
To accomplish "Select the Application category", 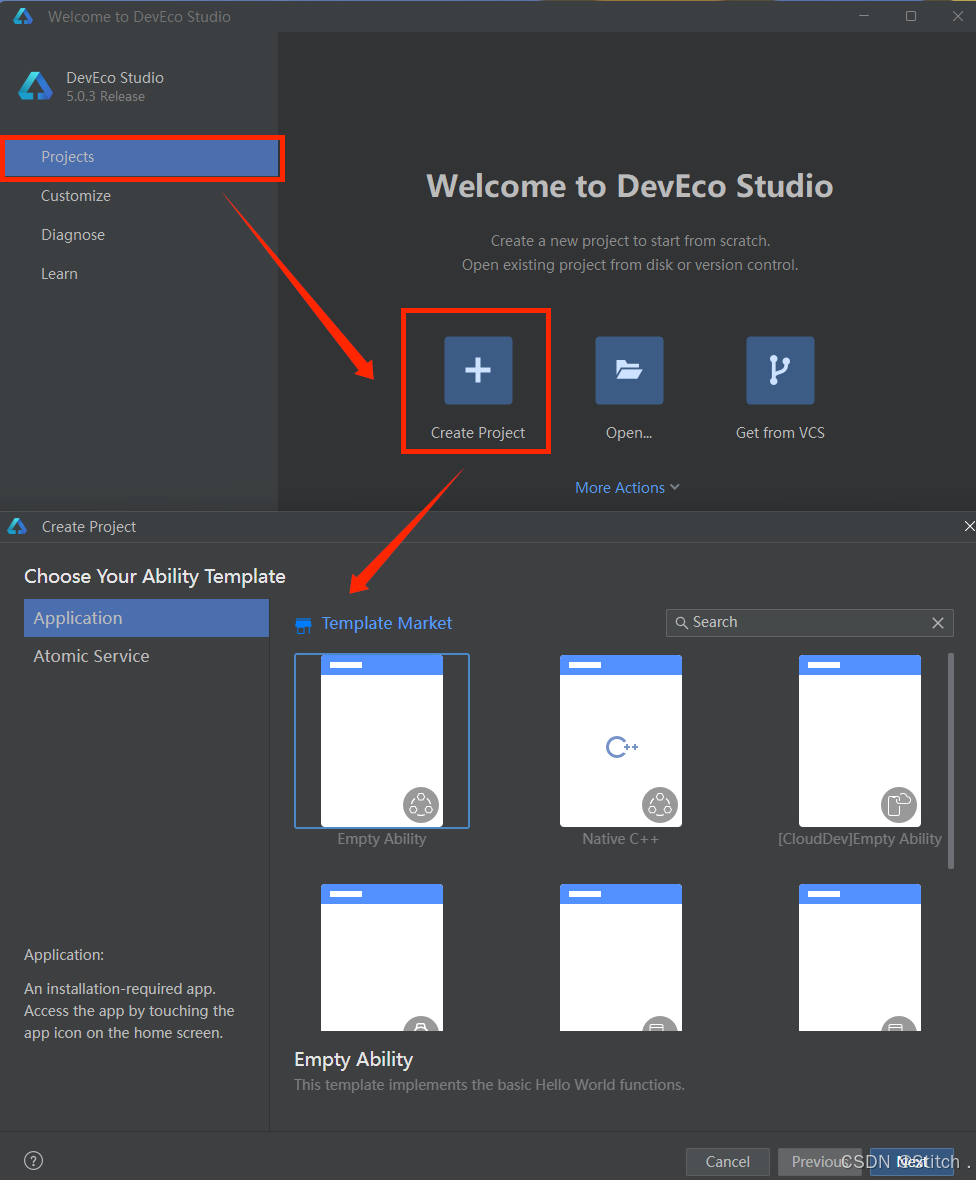I will point(146,618).
